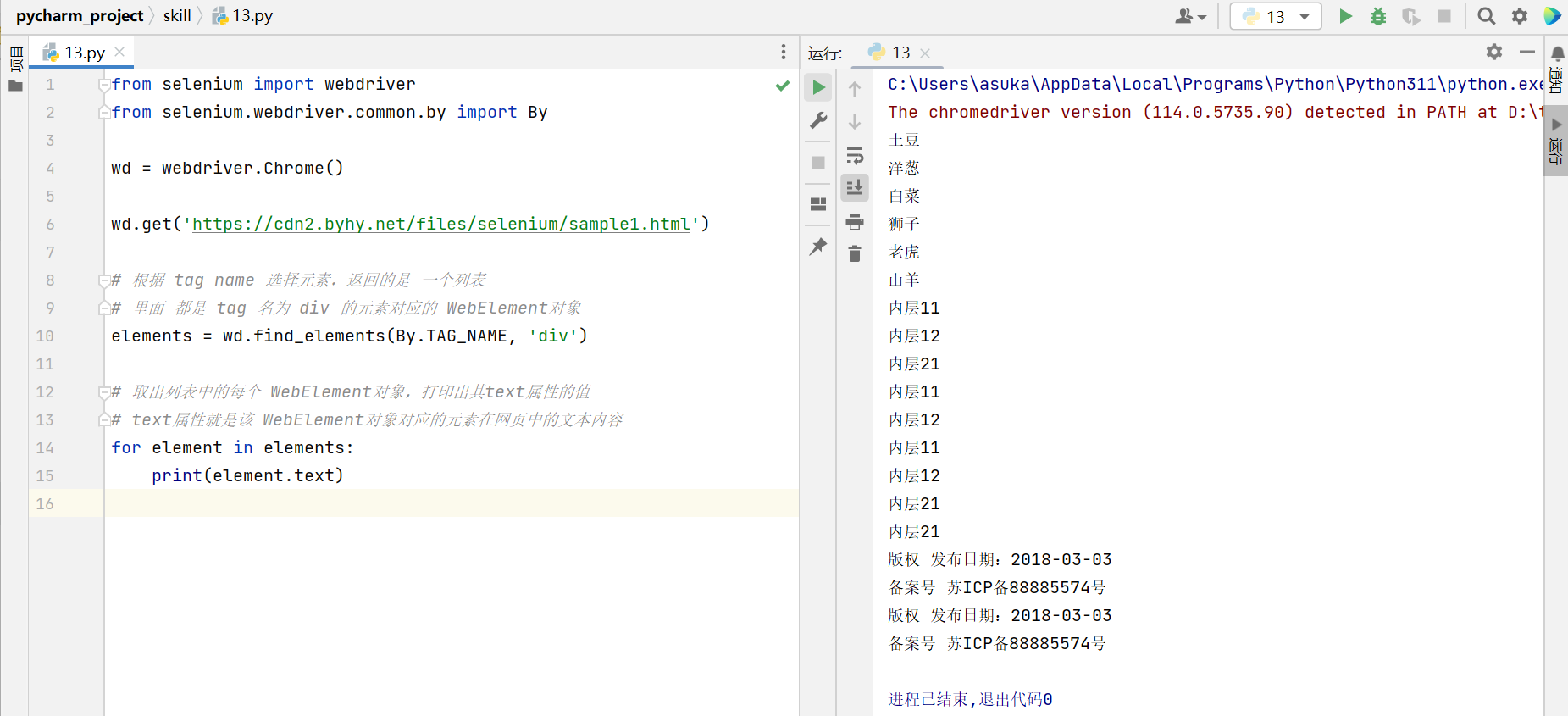Open the user account icon dropdown
The height and width of the screenshot is (716, 1568).
(1190, 16)
